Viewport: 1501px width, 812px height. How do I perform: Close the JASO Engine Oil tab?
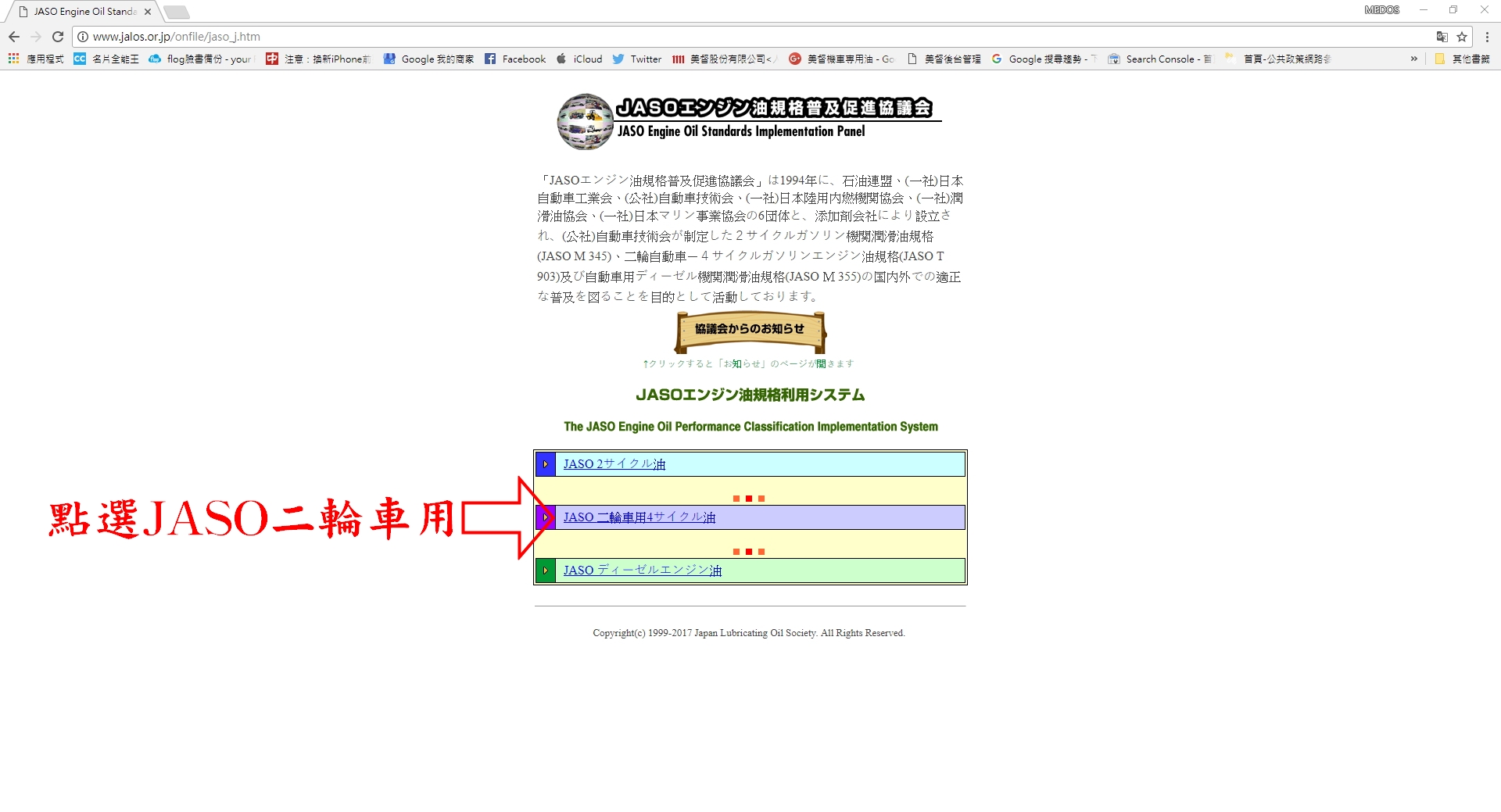pyautogui.click(x=148, y=12)
